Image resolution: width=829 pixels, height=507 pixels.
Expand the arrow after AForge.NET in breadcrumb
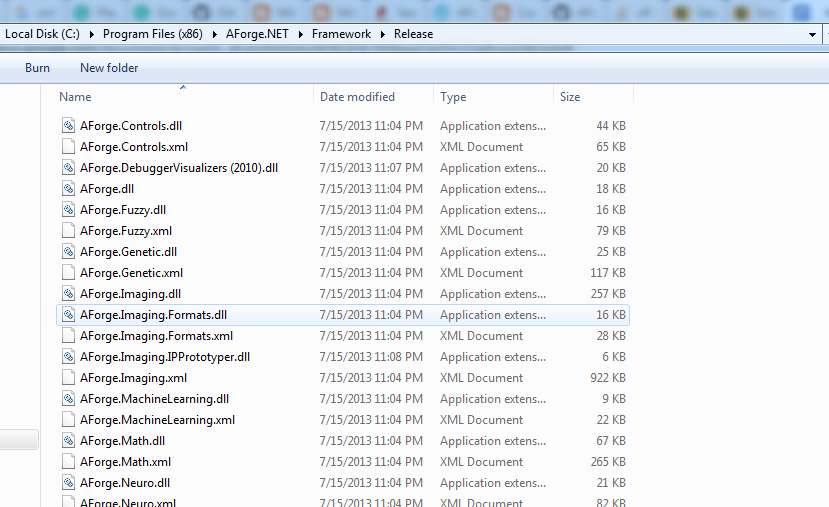[300, 34]
